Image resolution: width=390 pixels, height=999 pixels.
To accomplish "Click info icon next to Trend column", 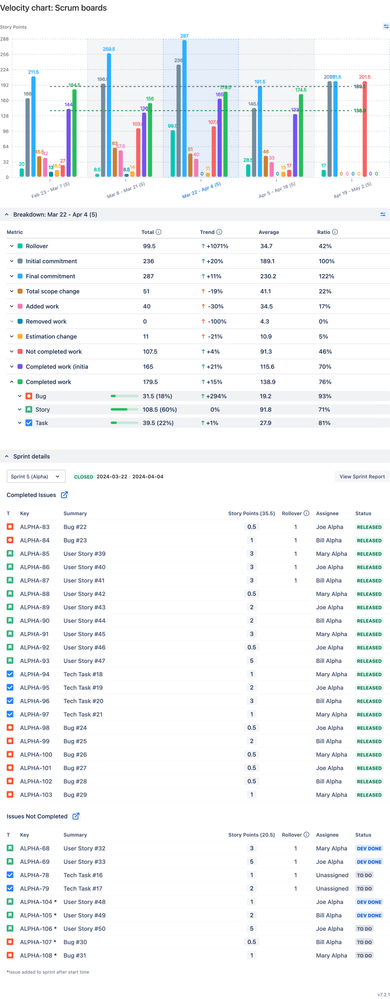I will point(219,233).
